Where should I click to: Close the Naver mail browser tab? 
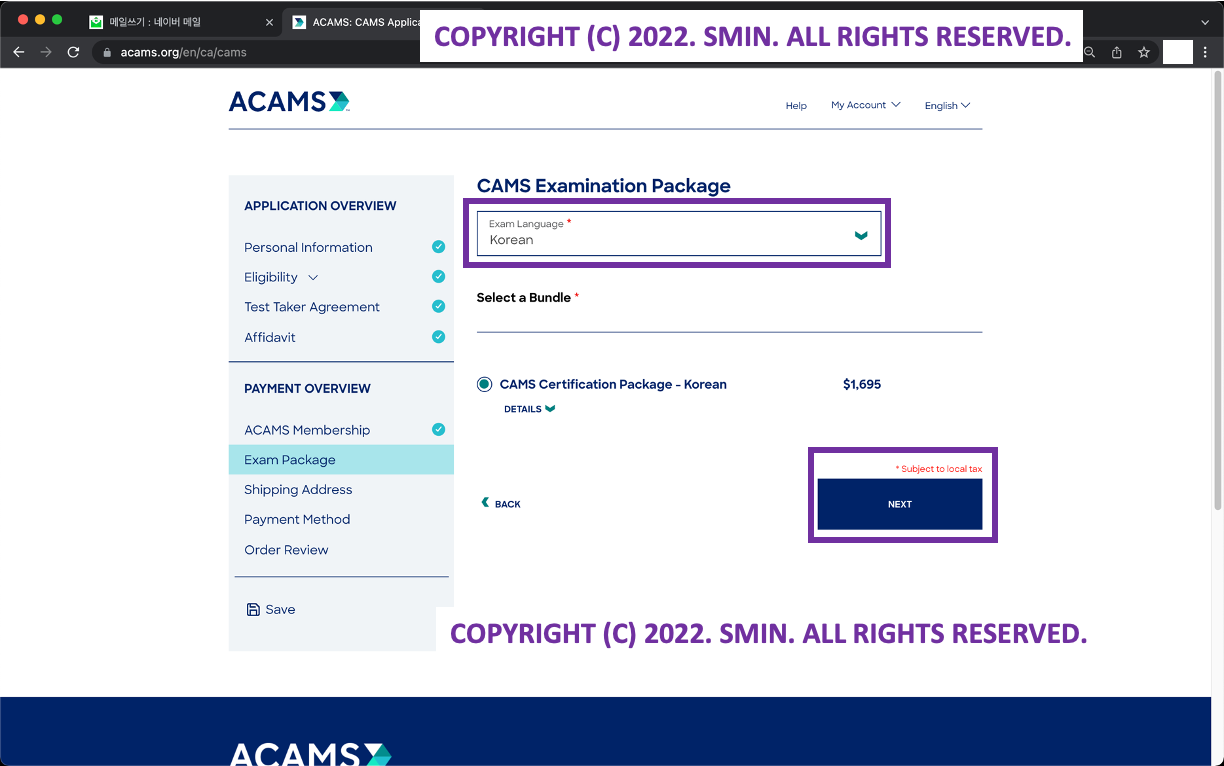coord(269,22)
